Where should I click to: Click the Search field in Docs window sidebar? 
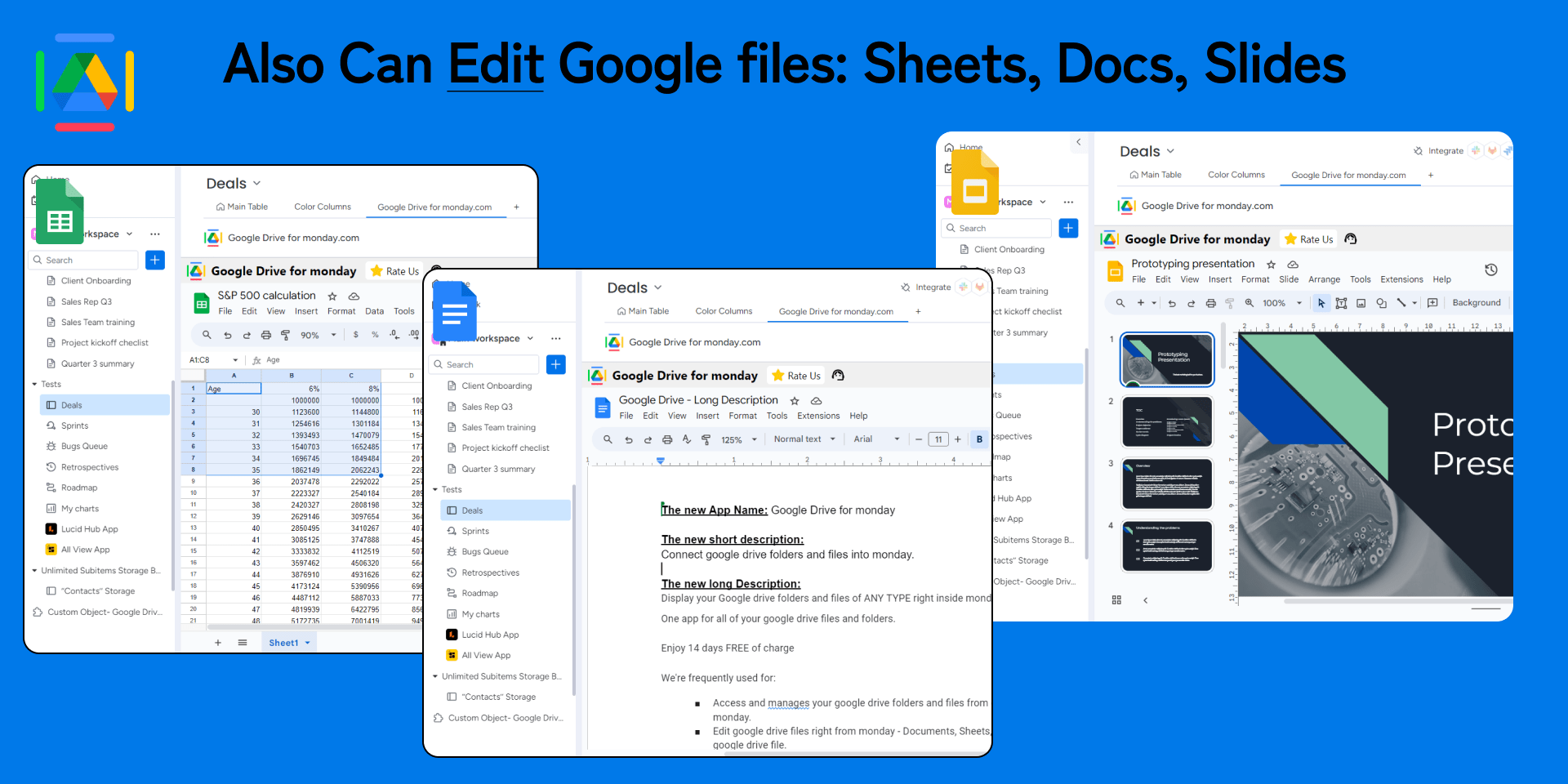(483, 364)
